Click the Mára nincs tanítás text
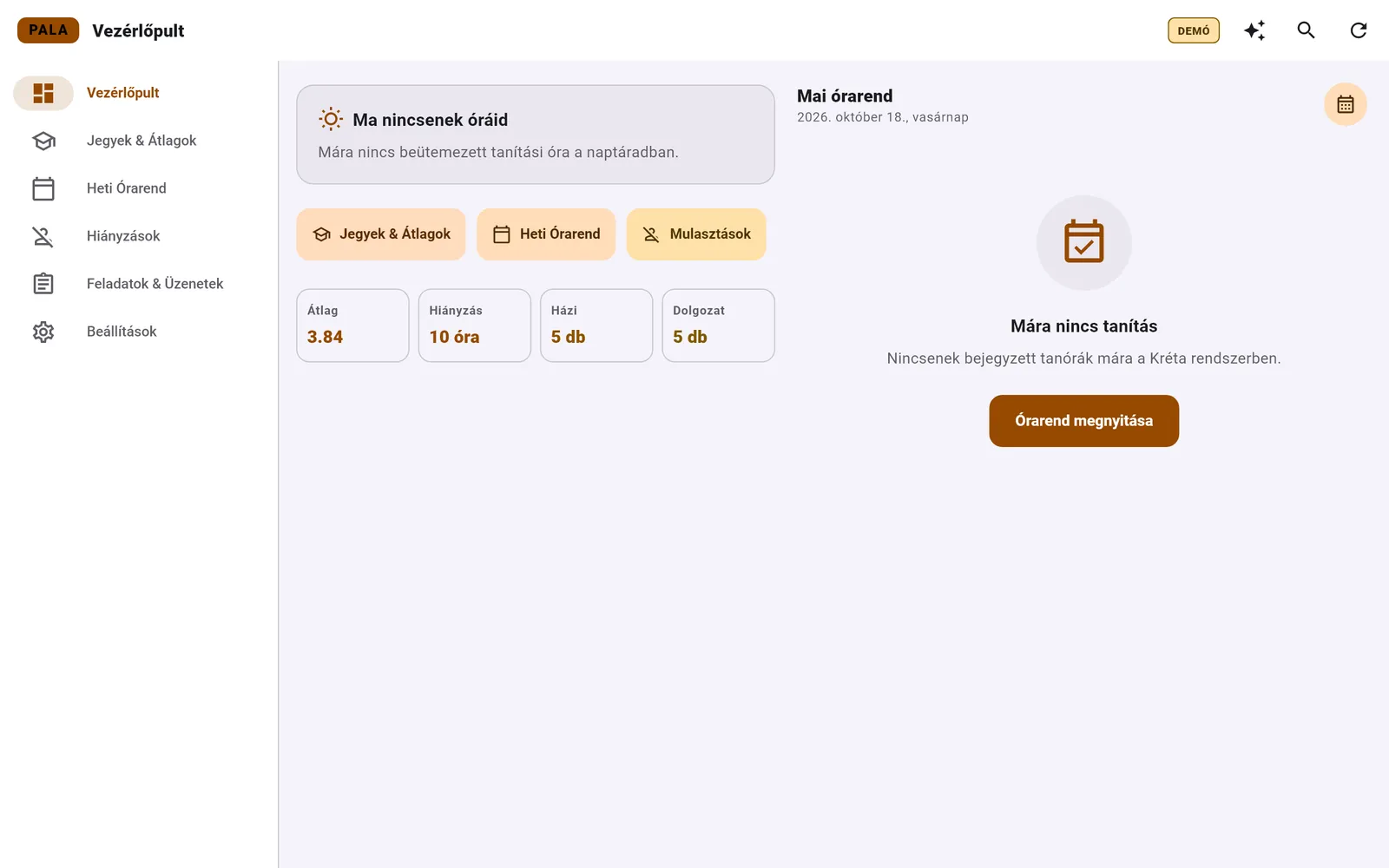The width and height of the screenshot is (1389, 868). coord(1084,326)
